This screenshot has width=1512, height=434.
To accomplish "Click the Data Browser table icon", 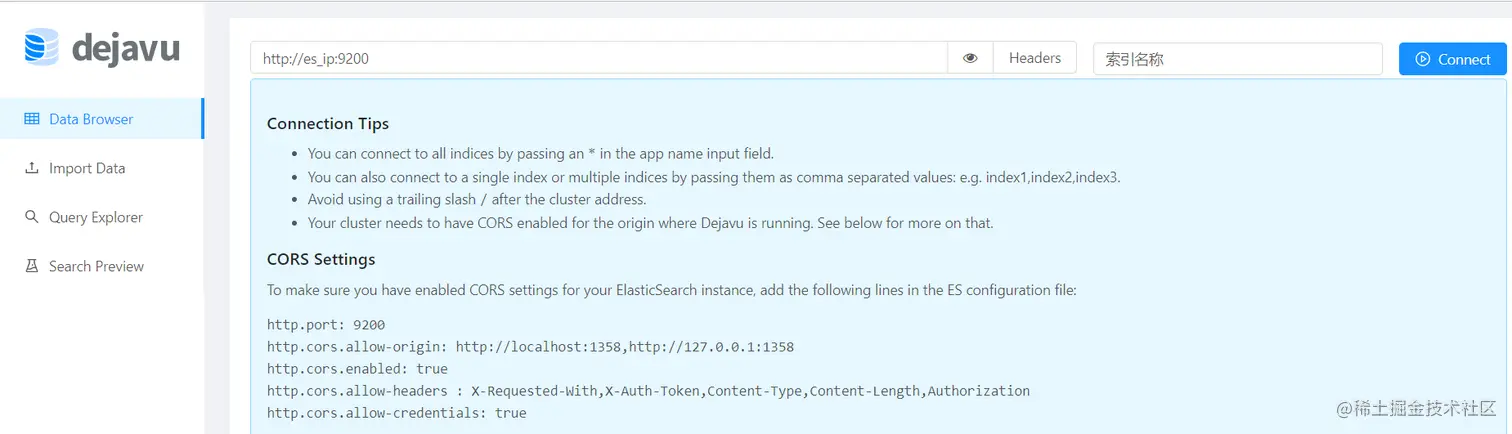I will 31,119.
